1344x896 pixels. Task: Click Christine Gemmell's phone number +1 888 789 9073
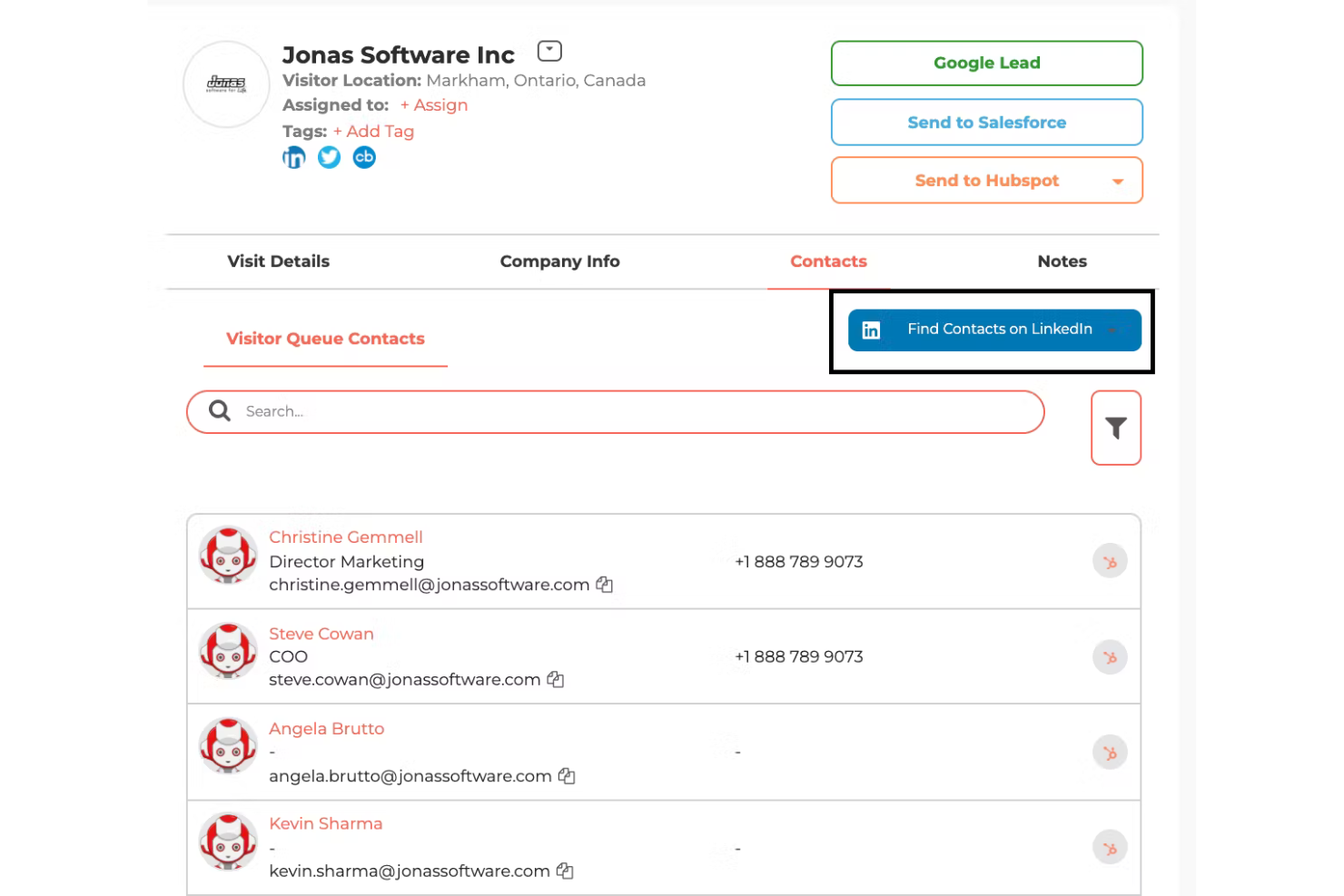tap(799, 562)
